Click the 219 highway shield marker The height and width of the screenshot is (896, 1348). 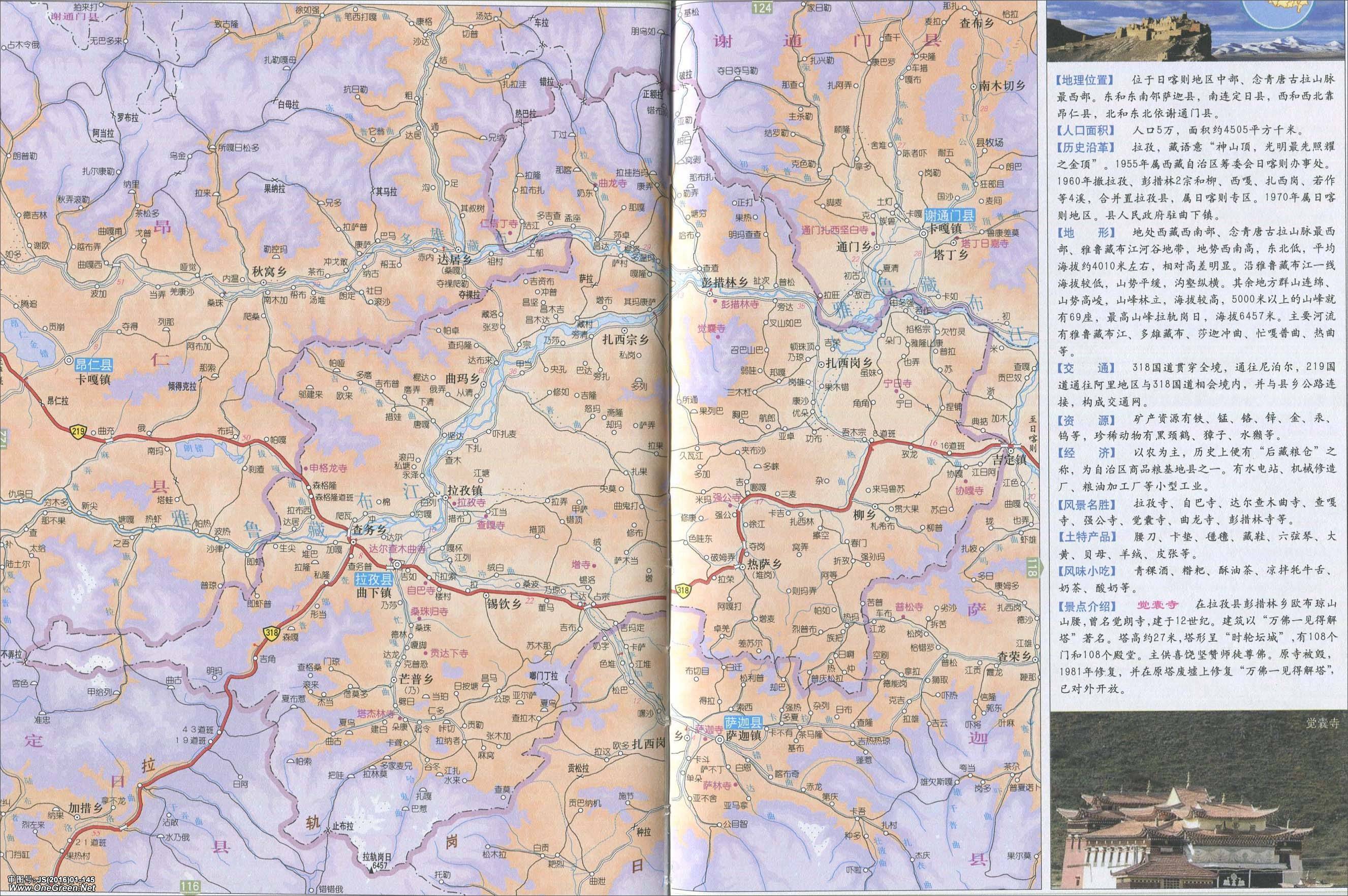tap(78, 431)
